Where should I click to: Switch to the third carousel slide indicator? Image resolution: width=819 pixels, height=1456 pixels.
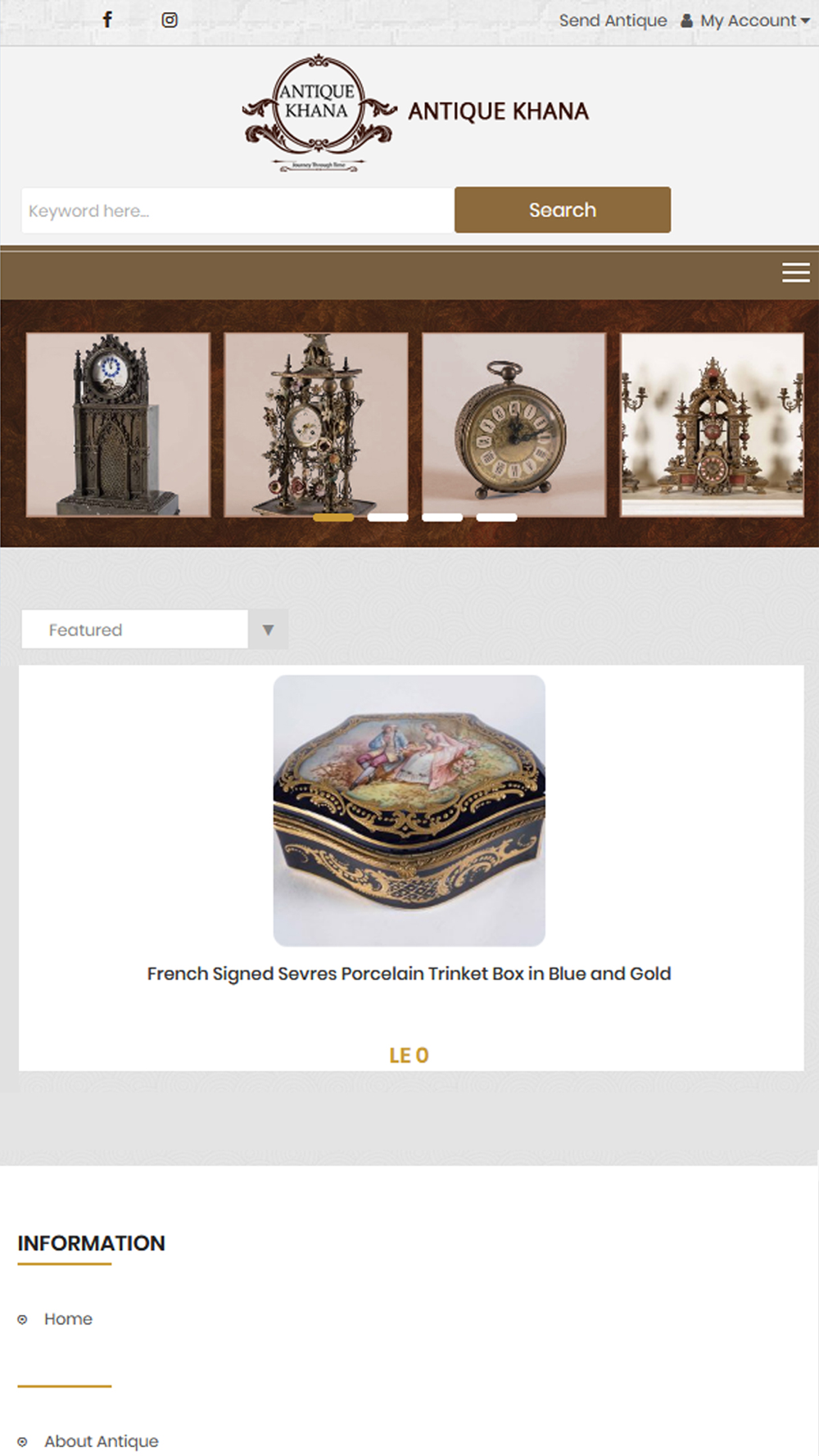pos(442,518)
